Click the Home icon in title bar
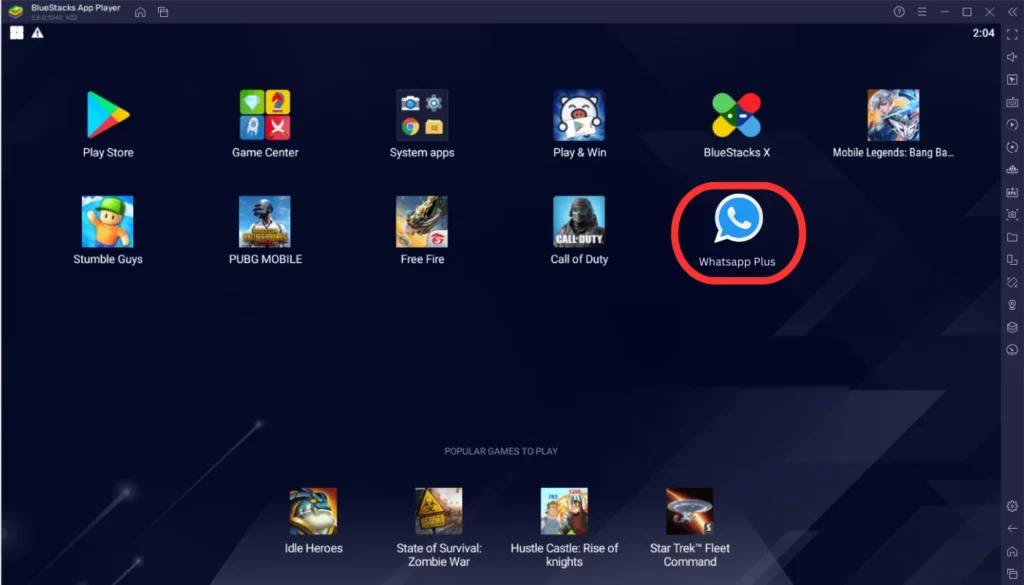The width and height of the screenshot is (1024, 585). pos(140,12)
